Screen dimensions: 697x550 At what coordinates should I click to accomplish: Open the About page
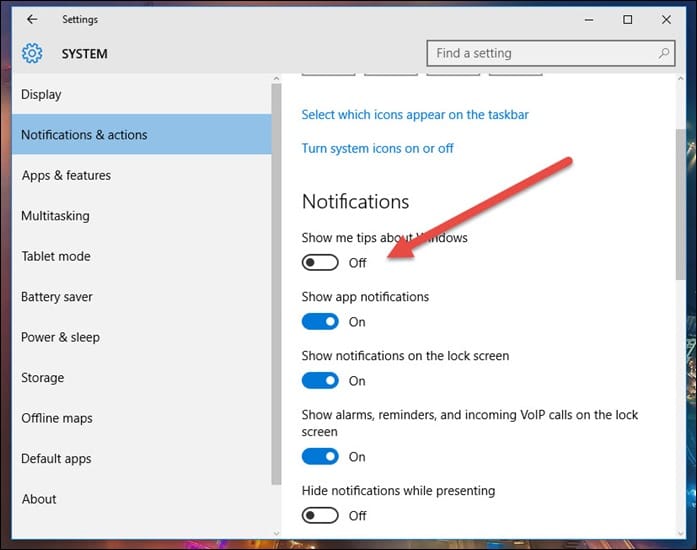(x=142, y=499)
